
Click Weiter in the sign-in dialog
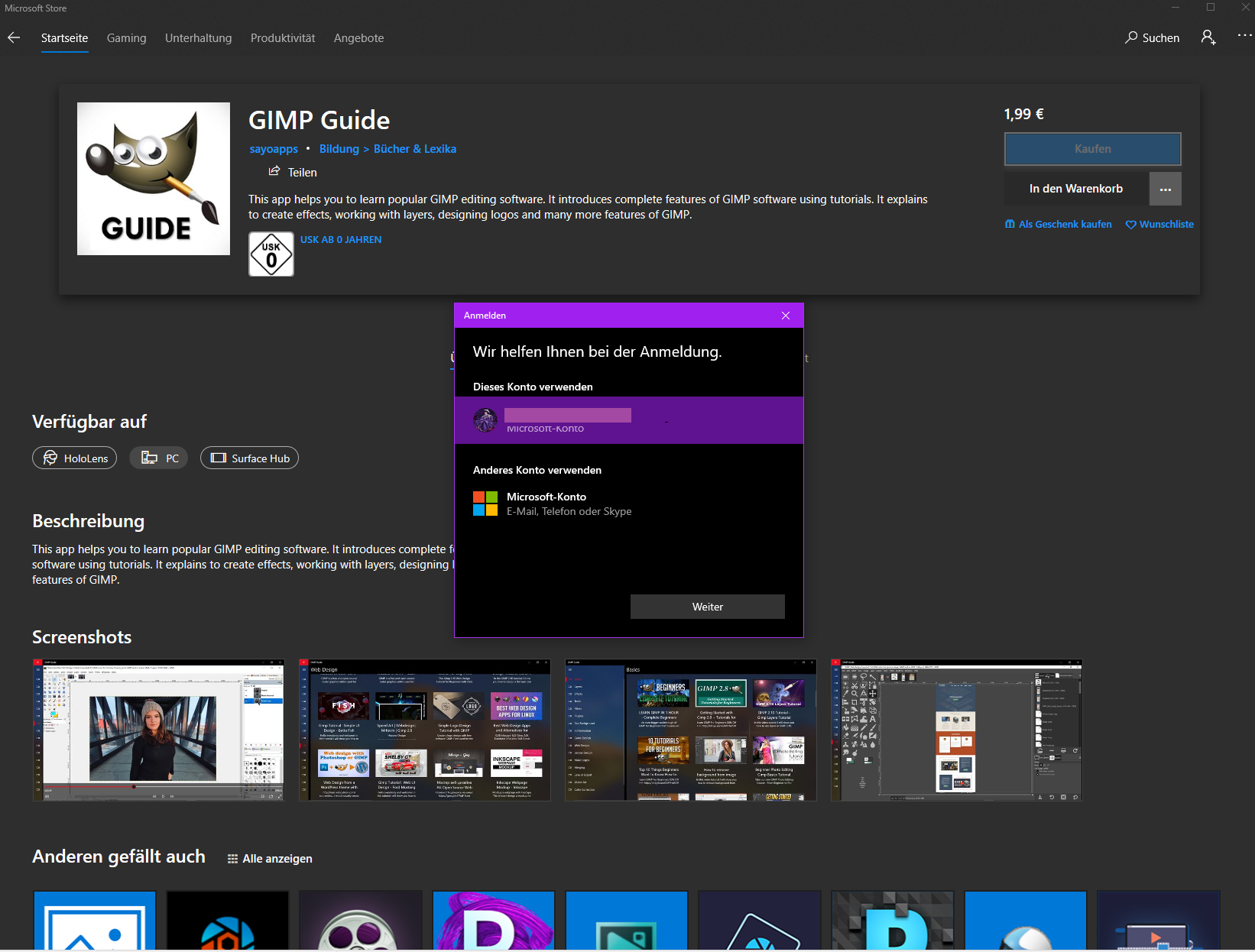tap(708, 607)
